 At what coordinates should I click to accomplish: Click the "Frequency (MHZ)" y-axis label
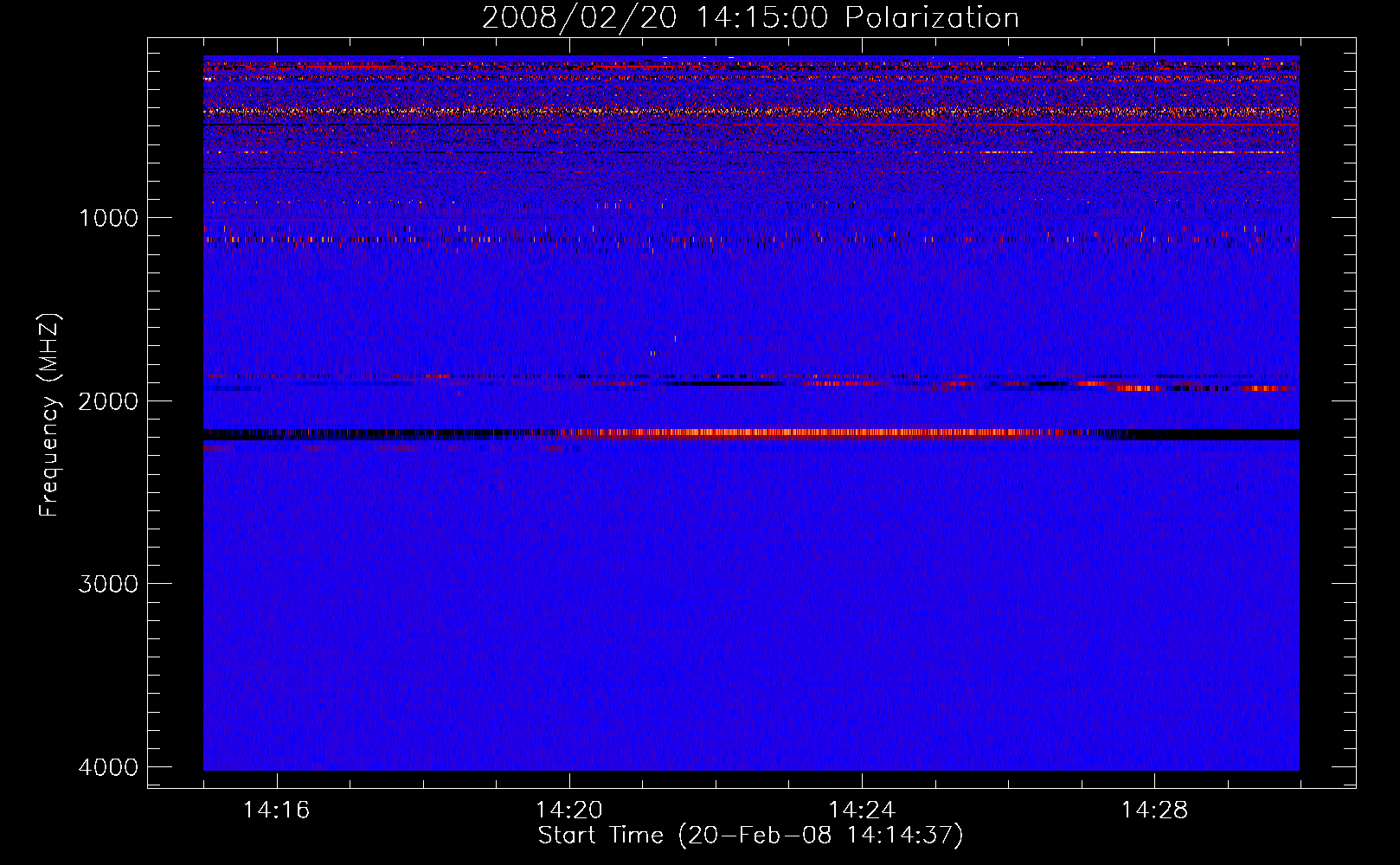click(x=50, y=415)
